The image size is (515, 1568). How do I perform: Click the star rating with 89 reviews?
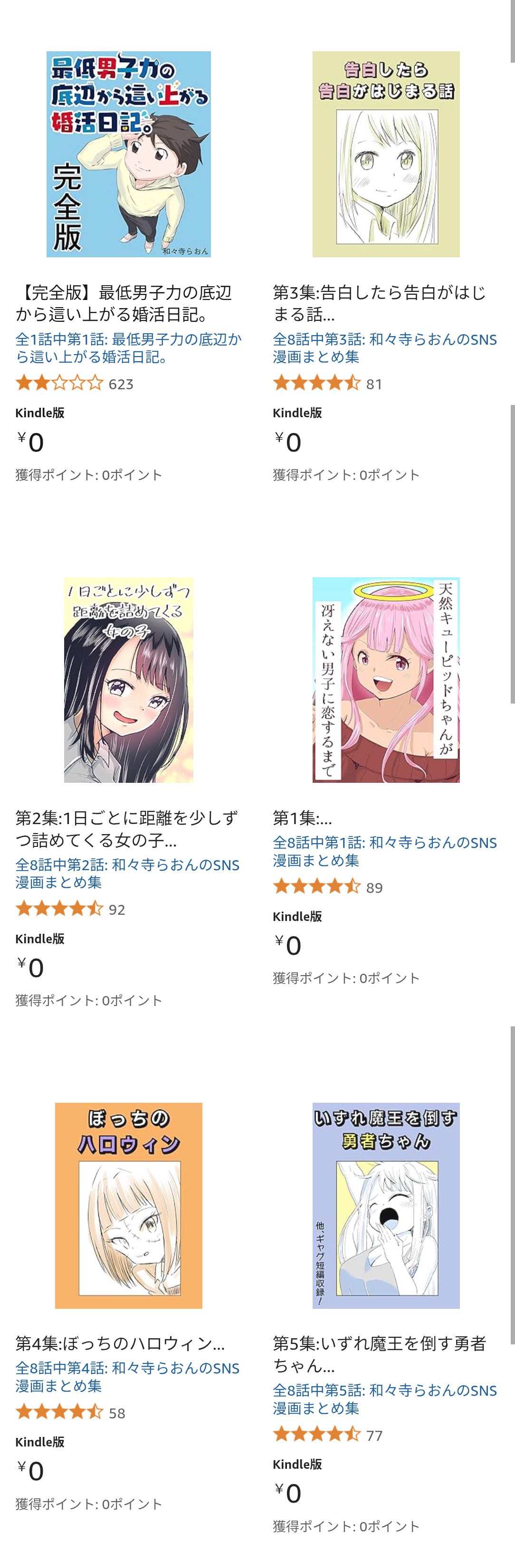coord(328,887)
